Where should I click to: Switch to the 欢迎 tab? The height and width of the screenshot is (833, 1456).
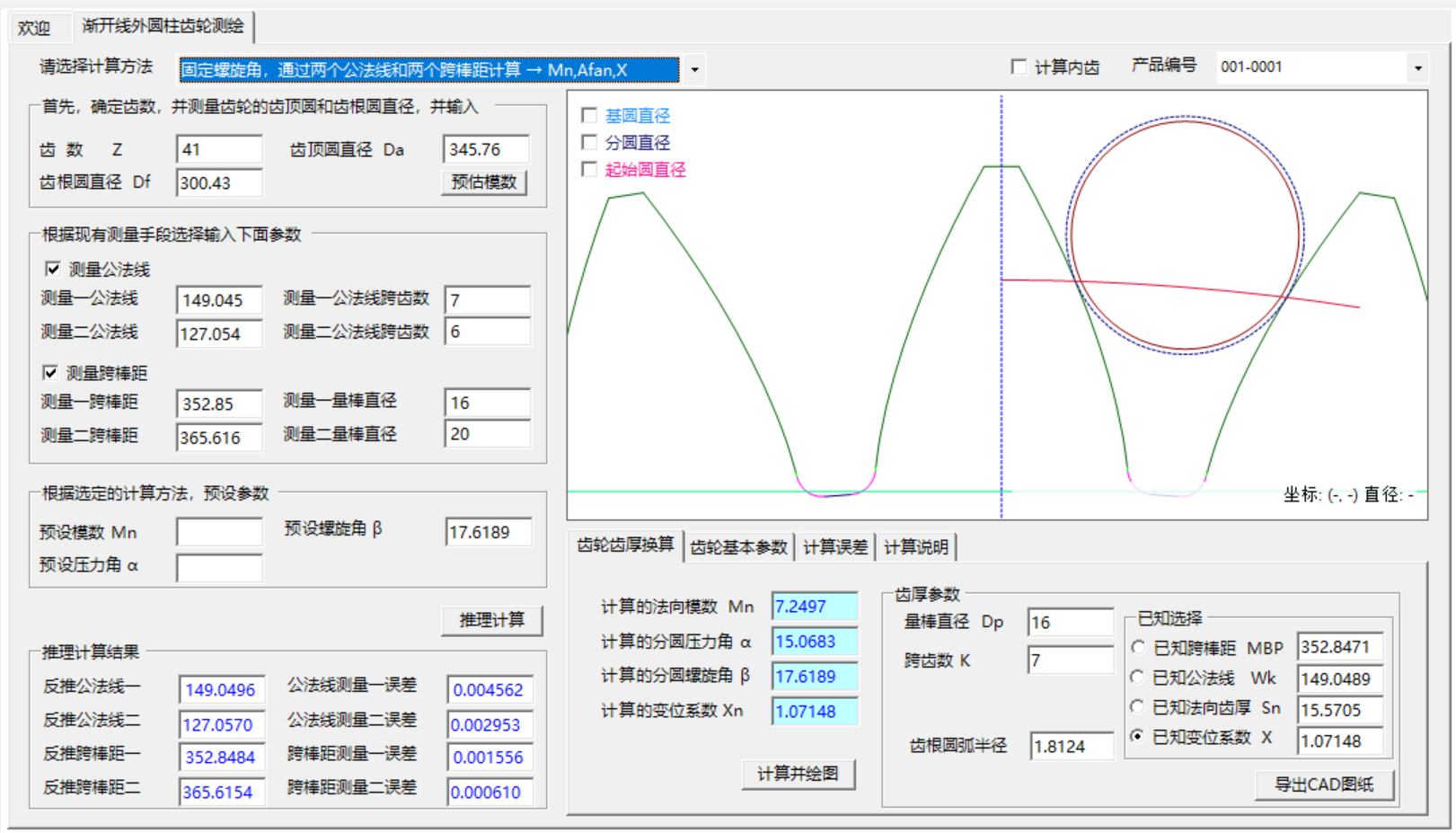pyautogui.click(x=34, y=28)
